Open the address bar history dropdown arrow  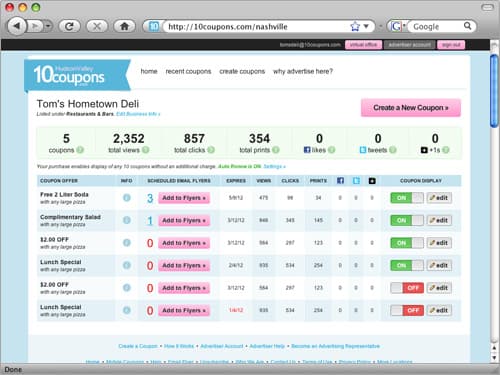click(366, 26)
